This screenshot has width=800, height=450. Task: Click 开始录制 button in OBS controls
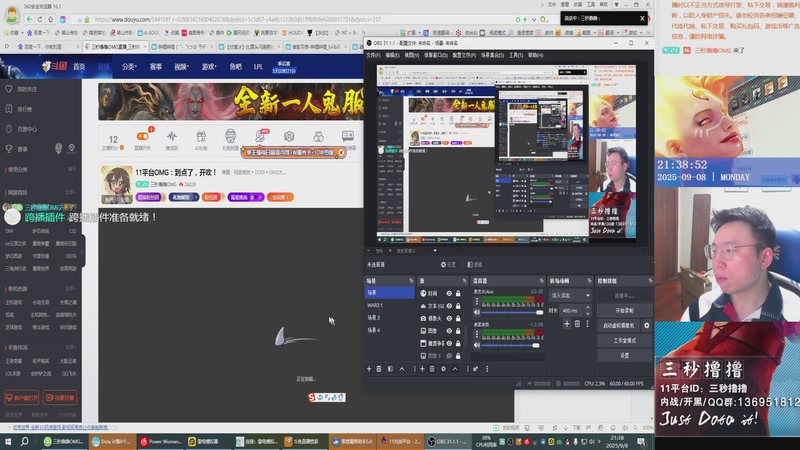(624, 310)
